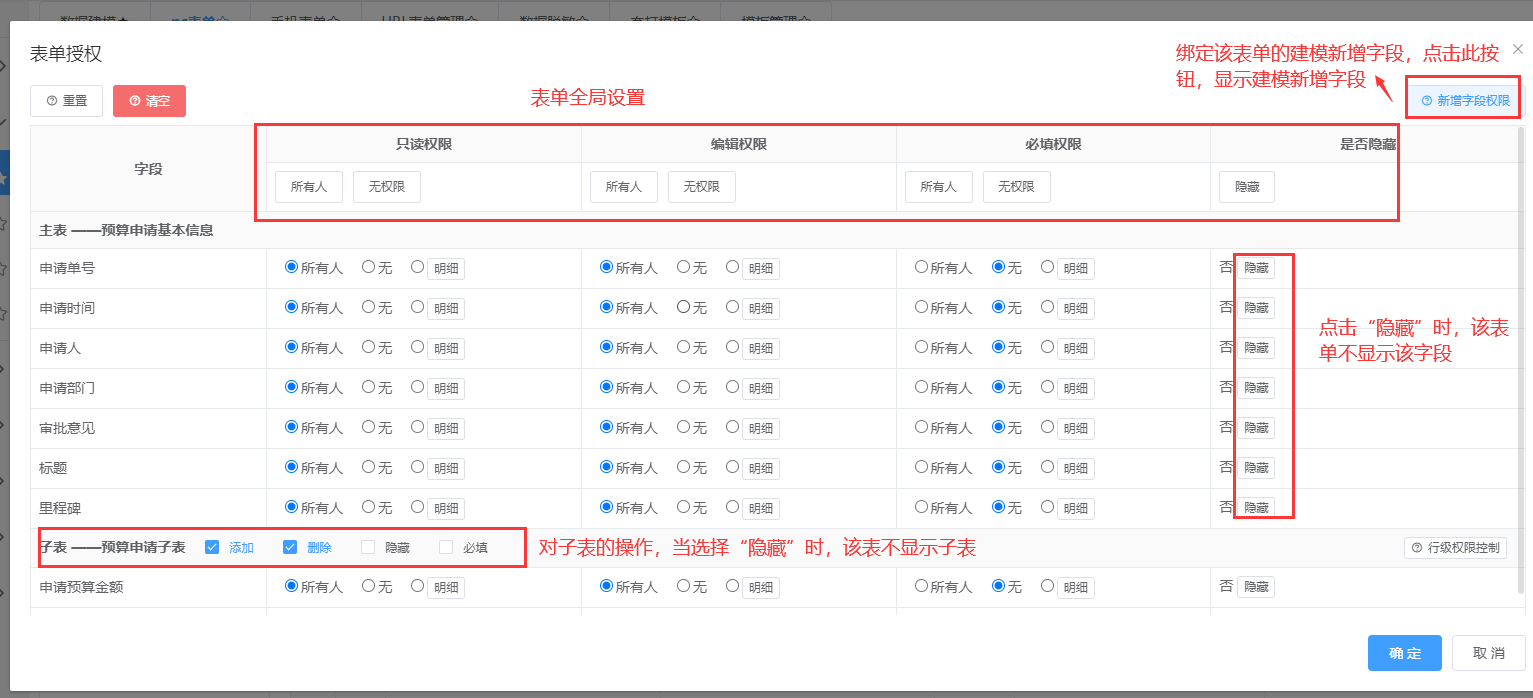Open 行级权限控制 for the subtable
The image size is (1533, 698).
(1455, 548)
